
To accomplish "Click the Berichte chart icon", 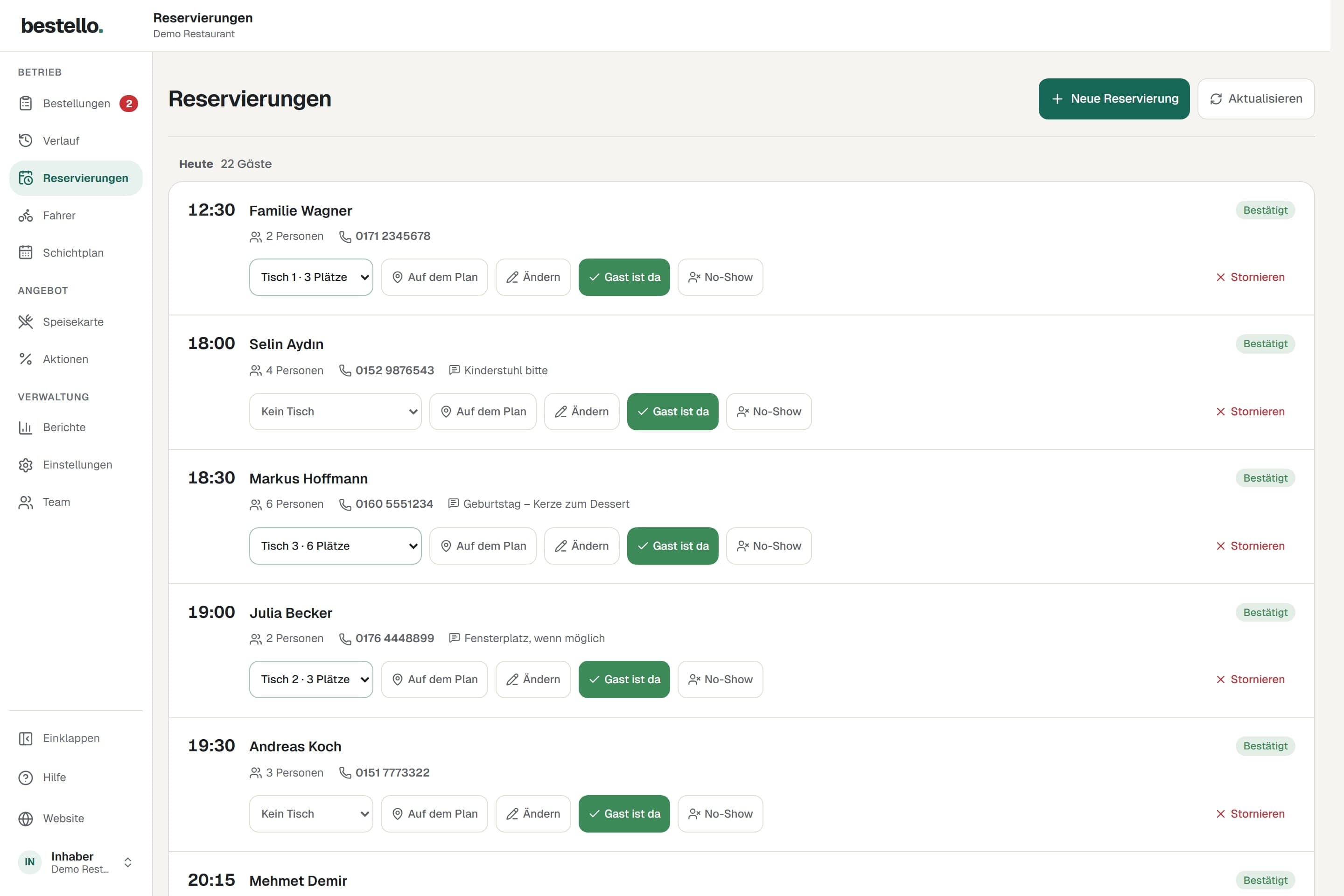I will 26,427.
